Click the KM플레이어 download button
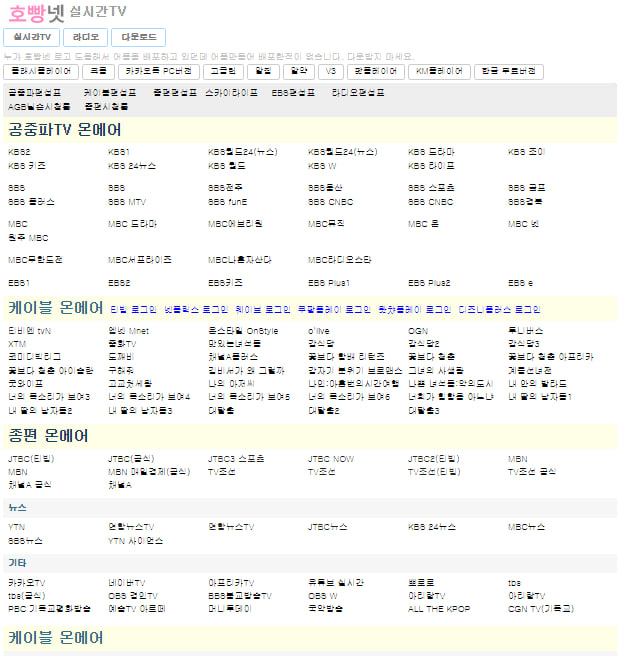620x656 pixels. (439, 72)
